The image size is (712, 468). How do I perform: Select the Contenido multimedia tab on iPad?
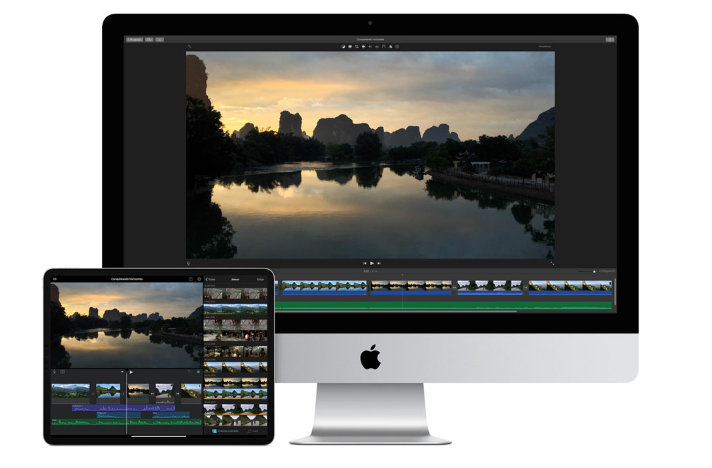click(x=224, y=431)
